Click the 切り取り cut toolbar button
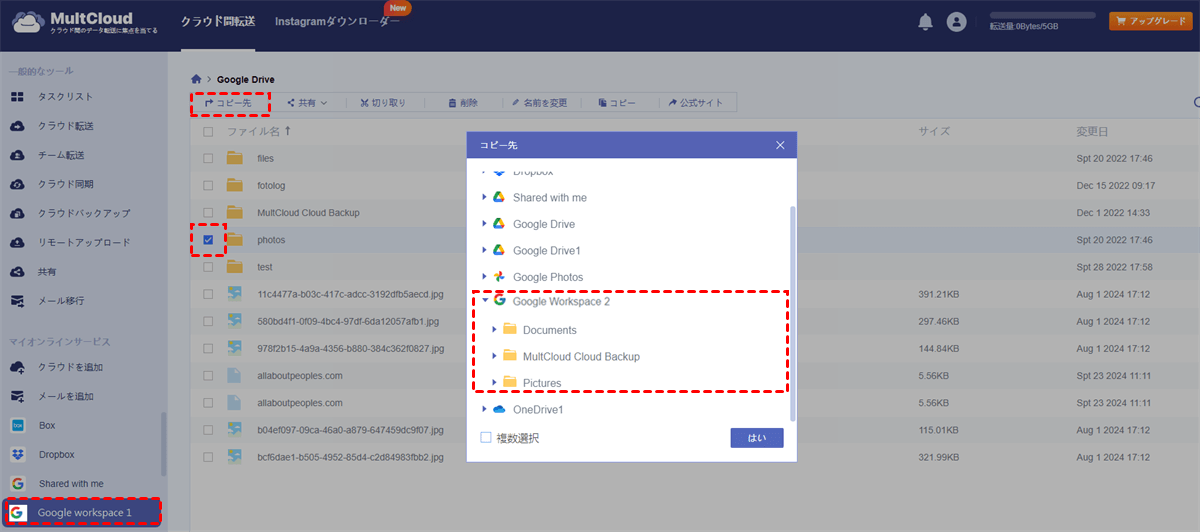Viewport: 1200px width, 532px height. pyautogui.click(x=383, y=102)
